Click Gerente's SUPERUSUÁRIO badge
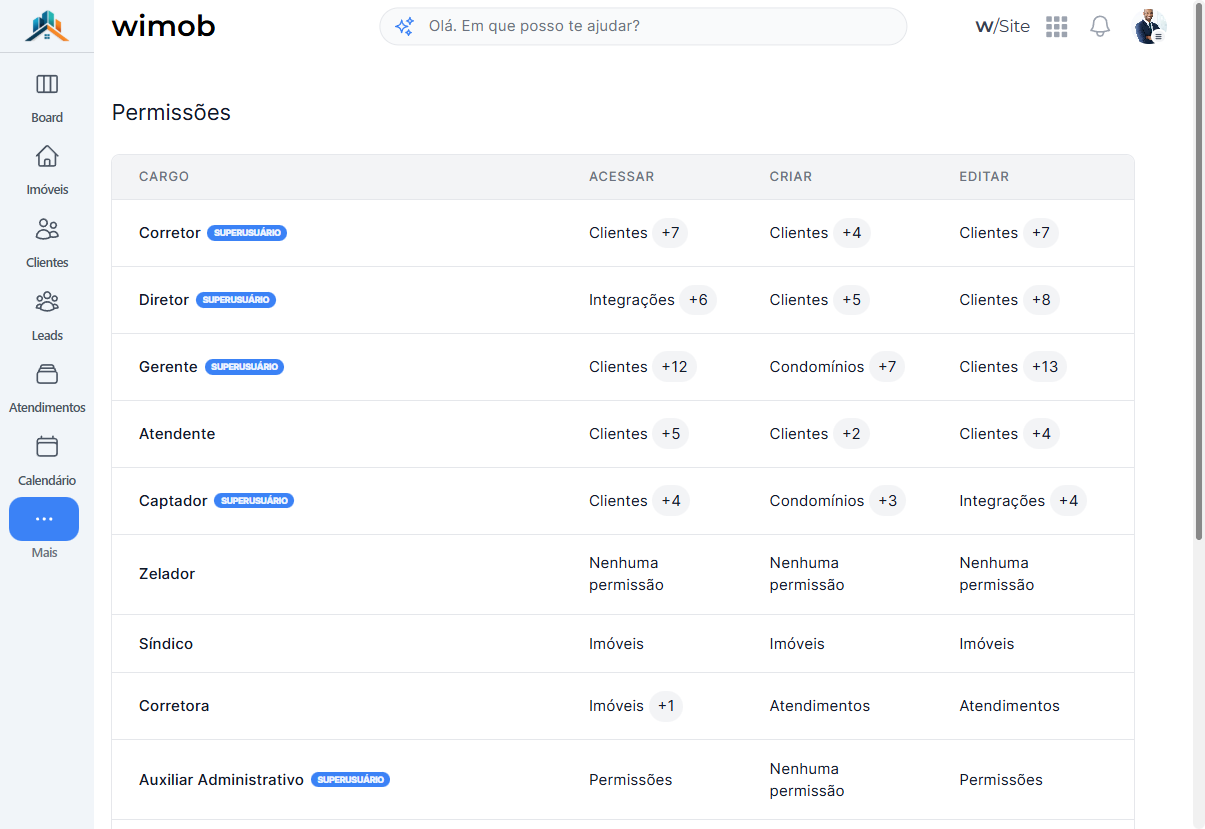Screen dimensions: 1205x829 (244, 367)
